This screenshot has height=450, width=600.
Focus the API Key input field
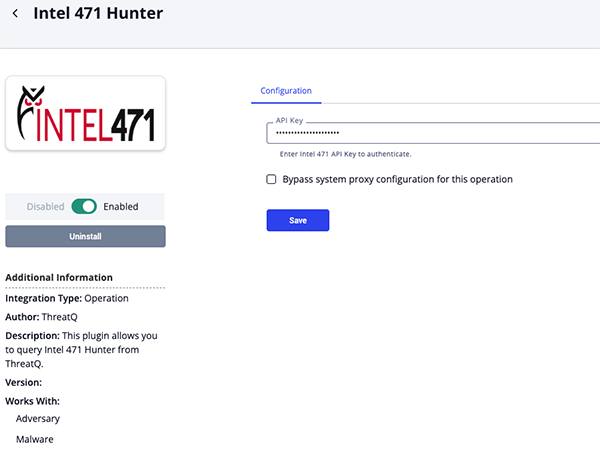[x=434, y=133]
